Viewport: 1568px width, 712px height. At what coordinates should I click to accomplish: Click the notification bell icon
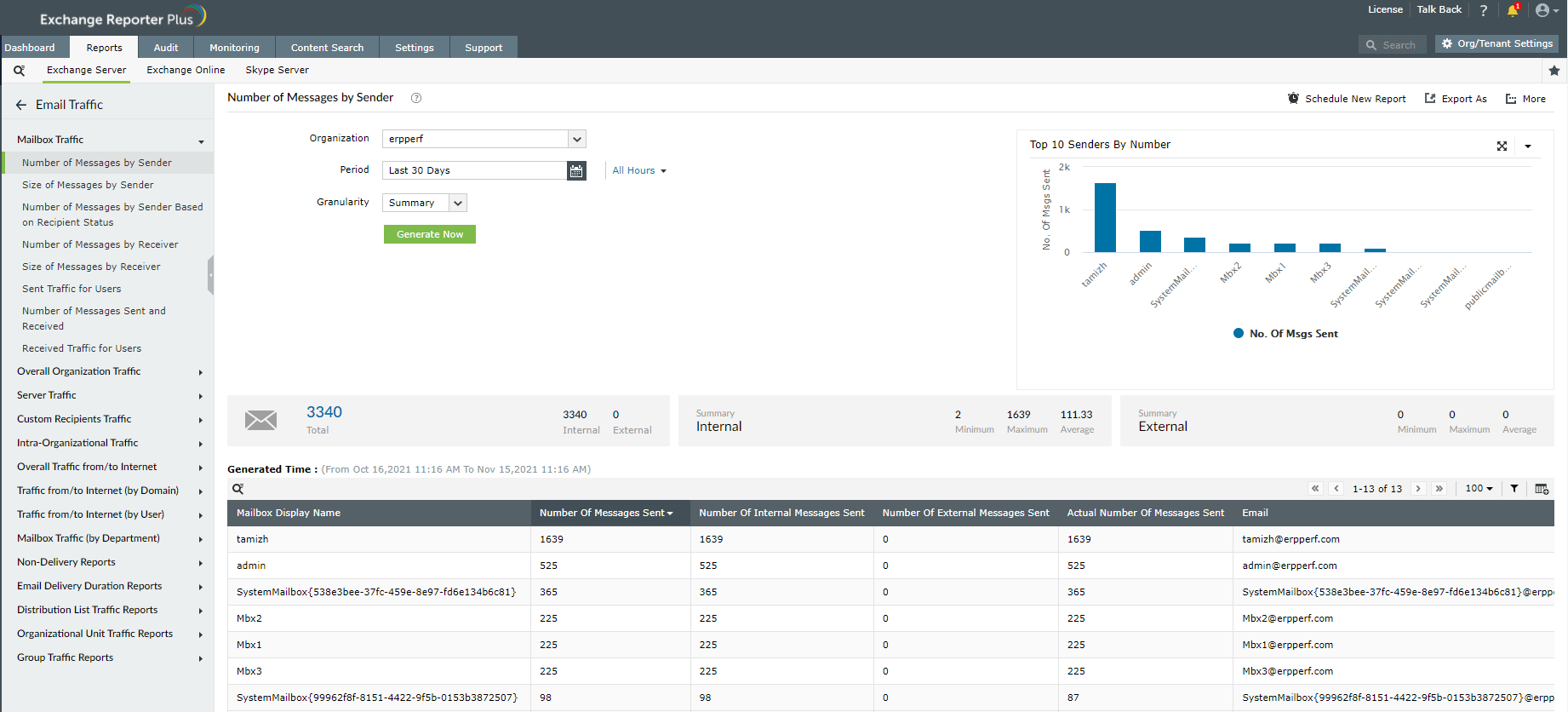click(x=1512, y=11)
